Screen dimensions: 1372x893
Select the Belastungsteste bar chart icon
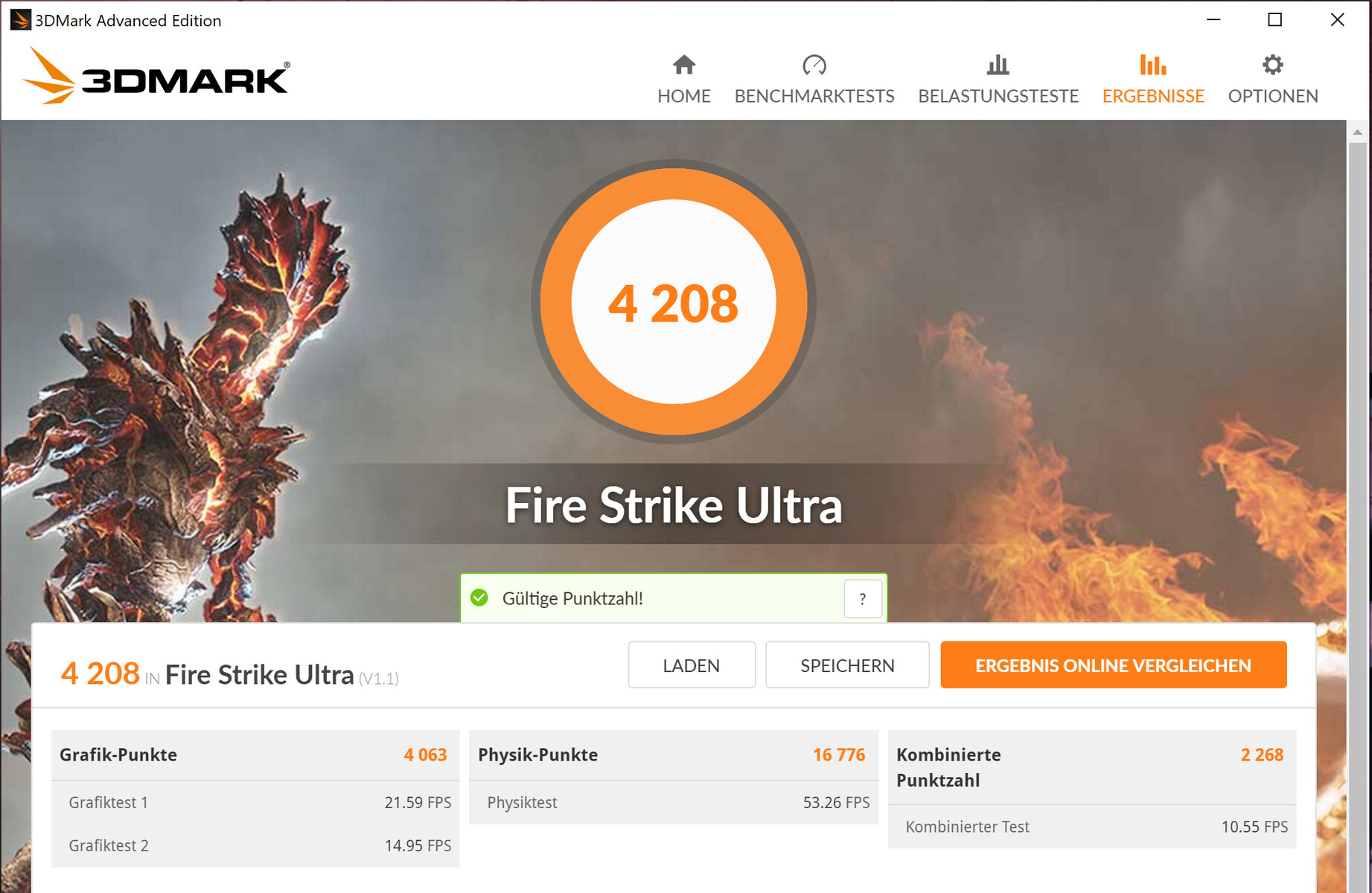[x=998, y=65]
